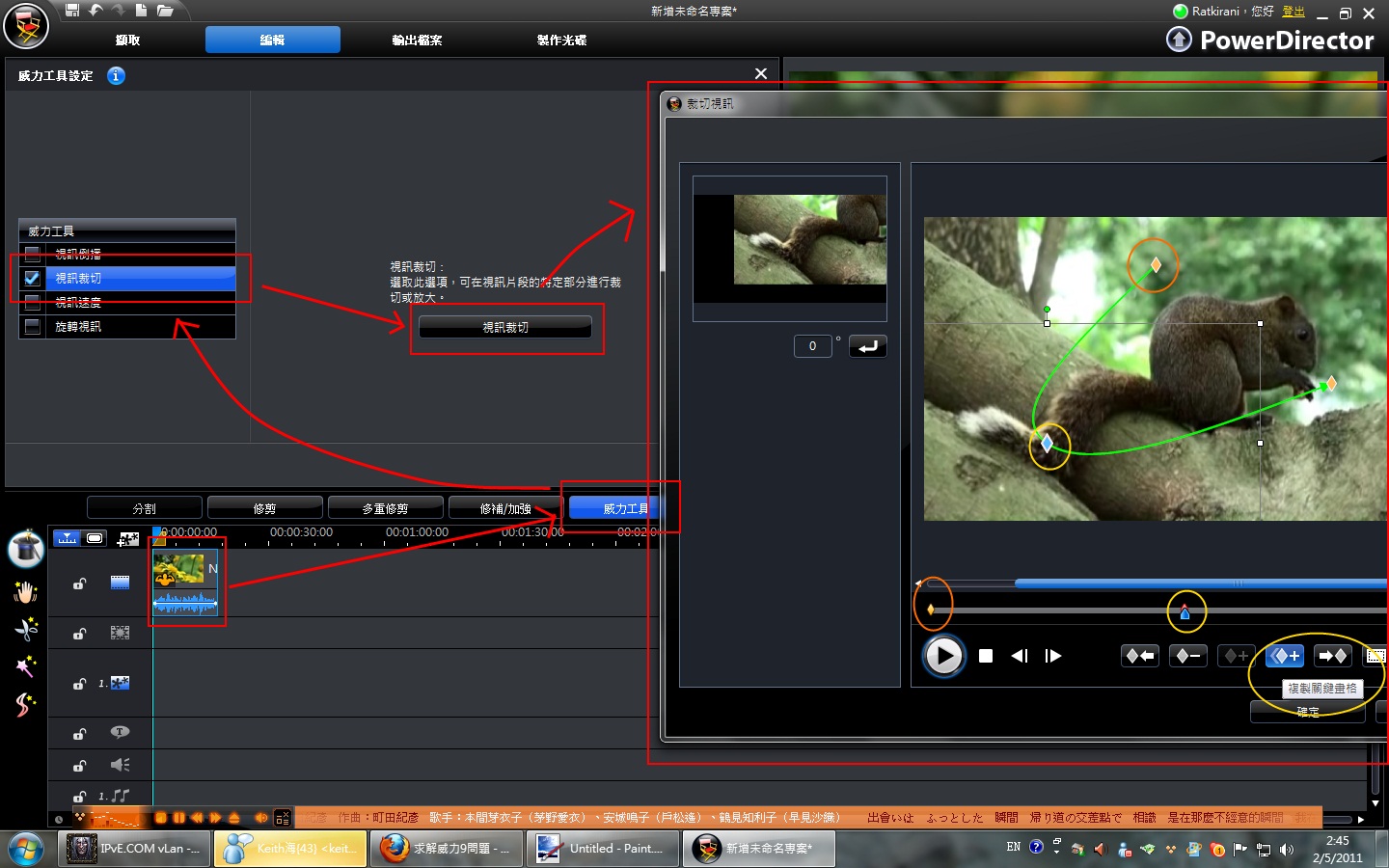The image size is (1389, 868).
Task: Open Untitled - Paint from the taskbar
Action: (605, 849)
